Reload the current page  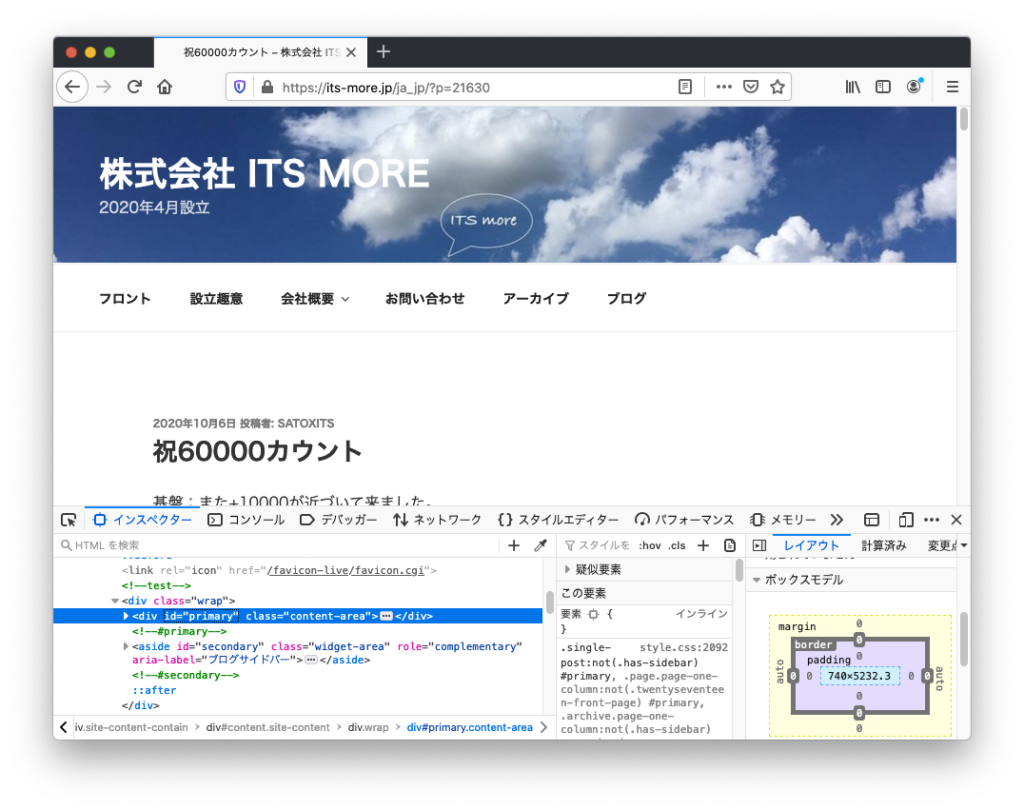tap(134, 87)
